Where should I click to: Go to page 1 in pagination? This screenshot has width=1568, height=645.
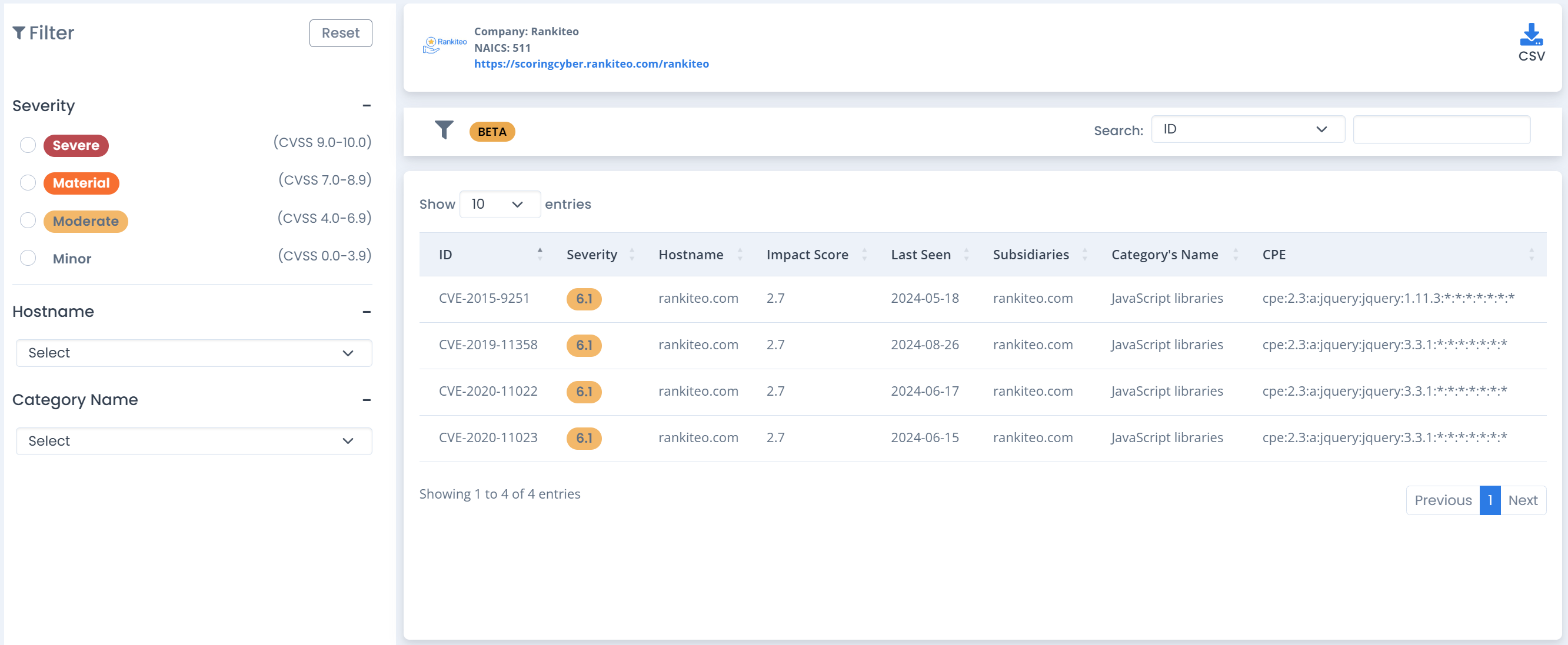coord(1490,500)
